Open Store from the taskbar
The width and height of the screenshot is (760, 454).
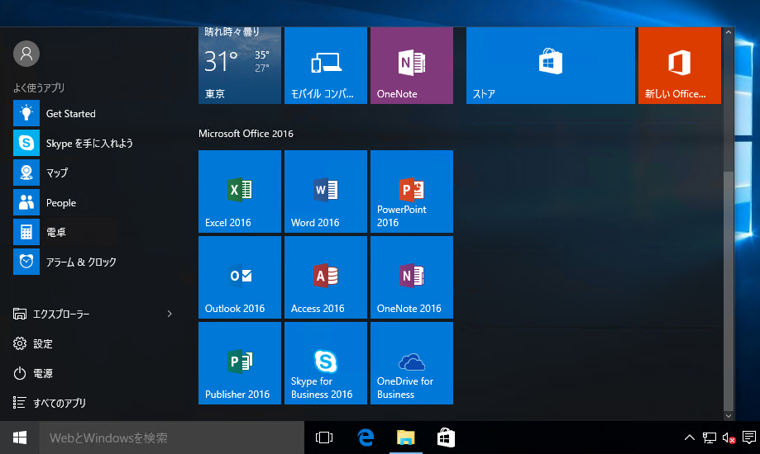(x=446, y=438)
